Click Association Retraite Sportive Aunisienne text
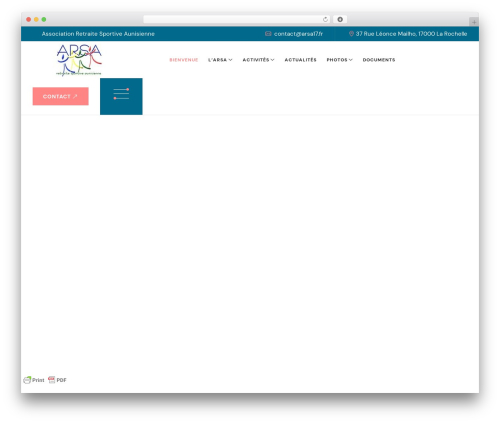 coord(98,34)
